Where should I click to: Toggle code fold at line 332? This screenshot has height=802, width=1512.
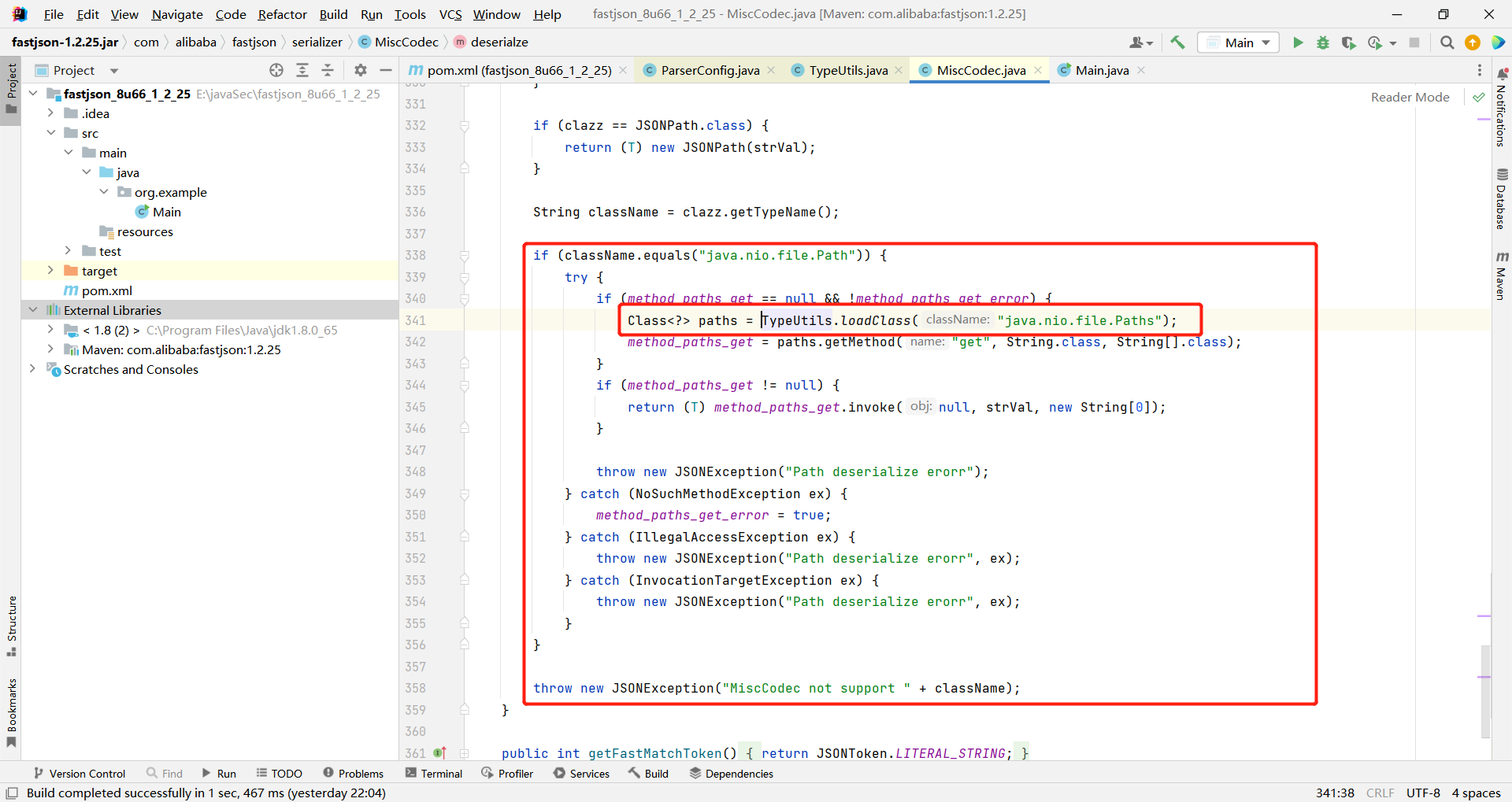[465, 125]
